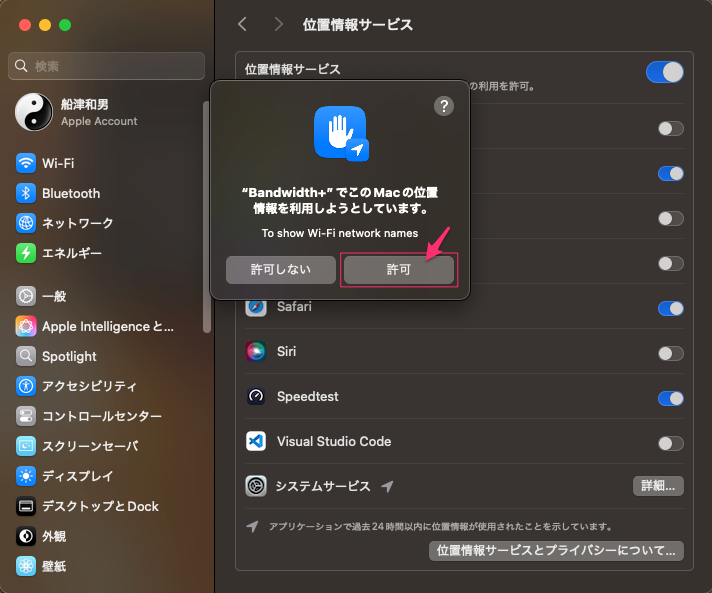Select the ネットワーク globe icon
The width and height of the screenshot is (712, 593).
tap(26, 223)
